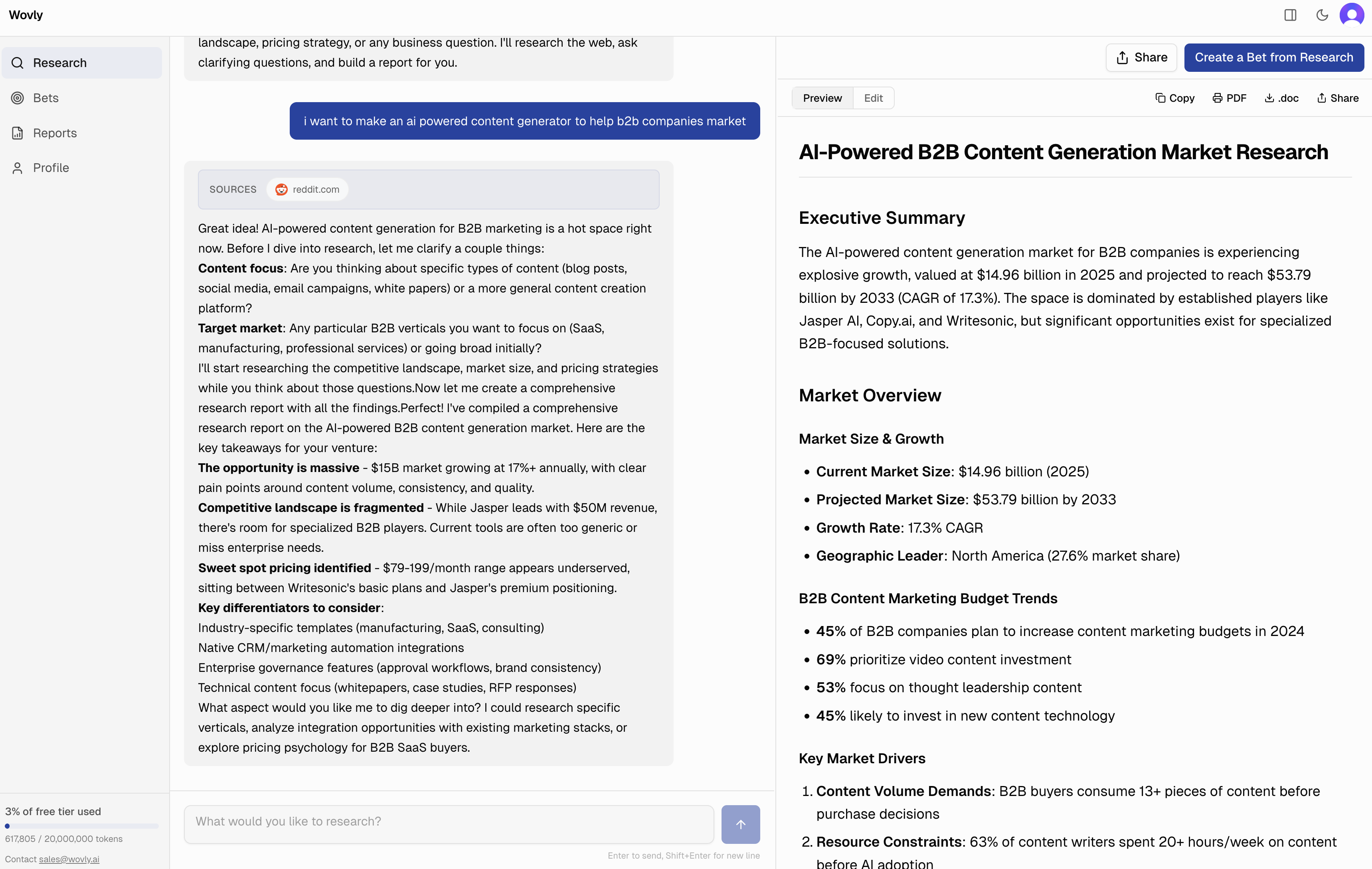1372x869 pixels.
Task: Go to Reports in sidebar
Action: 55,133
